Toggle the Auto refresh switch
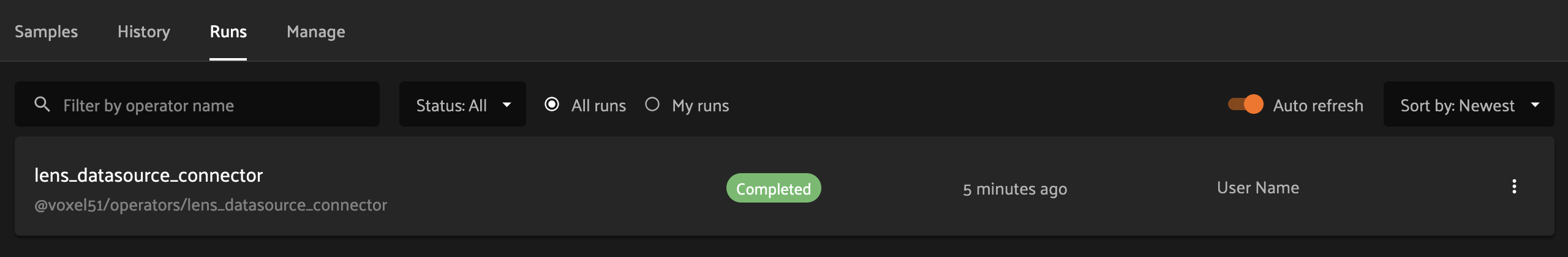 point(1245,105)
